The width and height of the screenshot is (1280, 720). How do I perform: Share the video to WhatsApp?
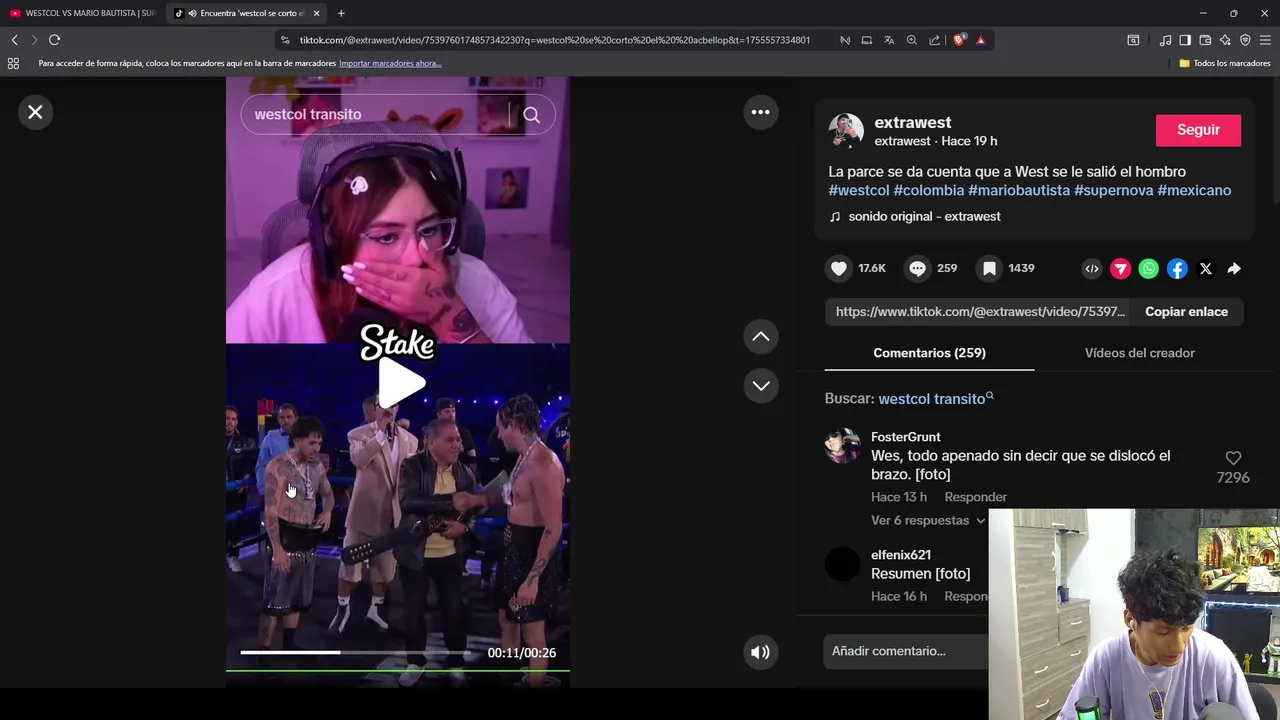click(1149, 268)
